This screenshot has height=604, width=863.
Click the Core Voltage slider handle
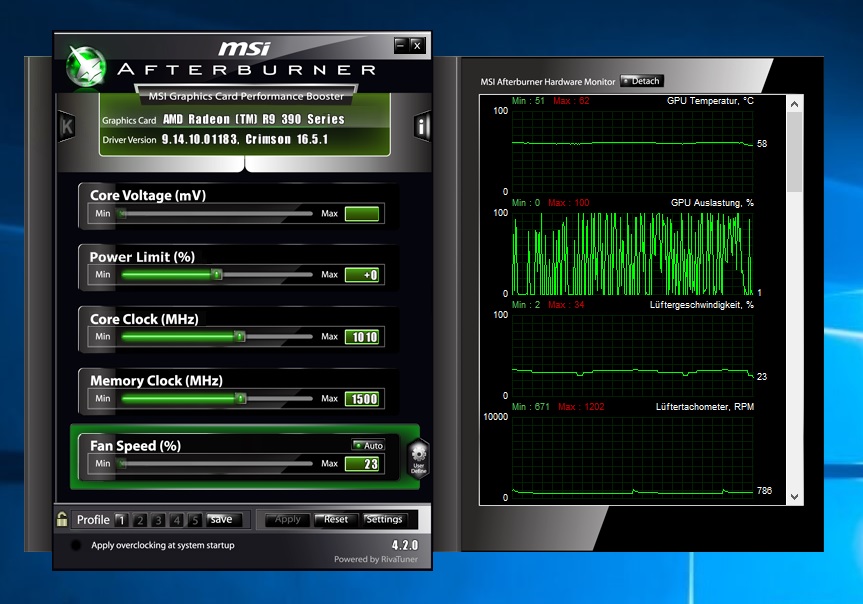pos(122,214)
